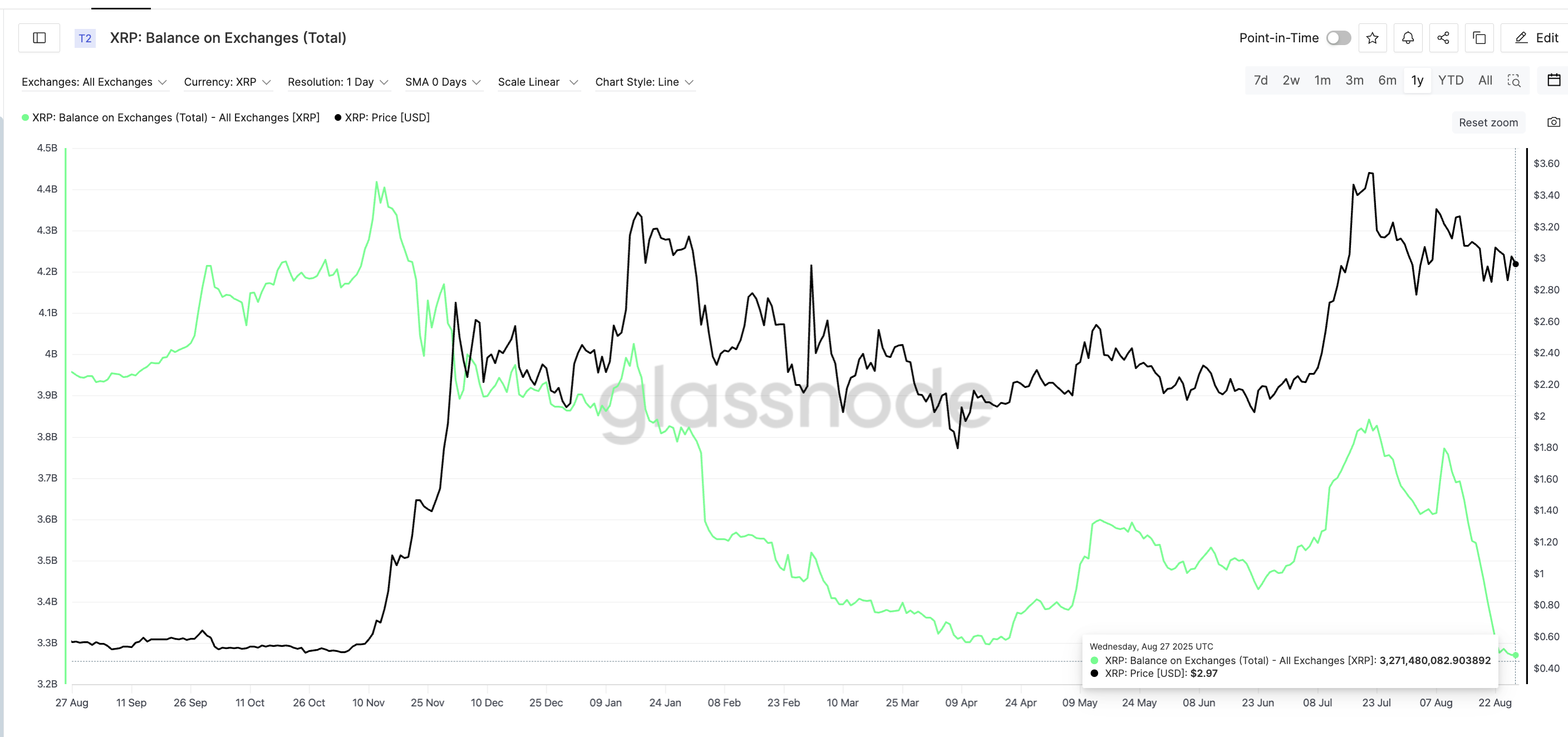Screen dimensions: 1568x737
Task: Activate the zoom-to-region magnifier tool
Action: pyautogui.click(x=1515, y=80)
